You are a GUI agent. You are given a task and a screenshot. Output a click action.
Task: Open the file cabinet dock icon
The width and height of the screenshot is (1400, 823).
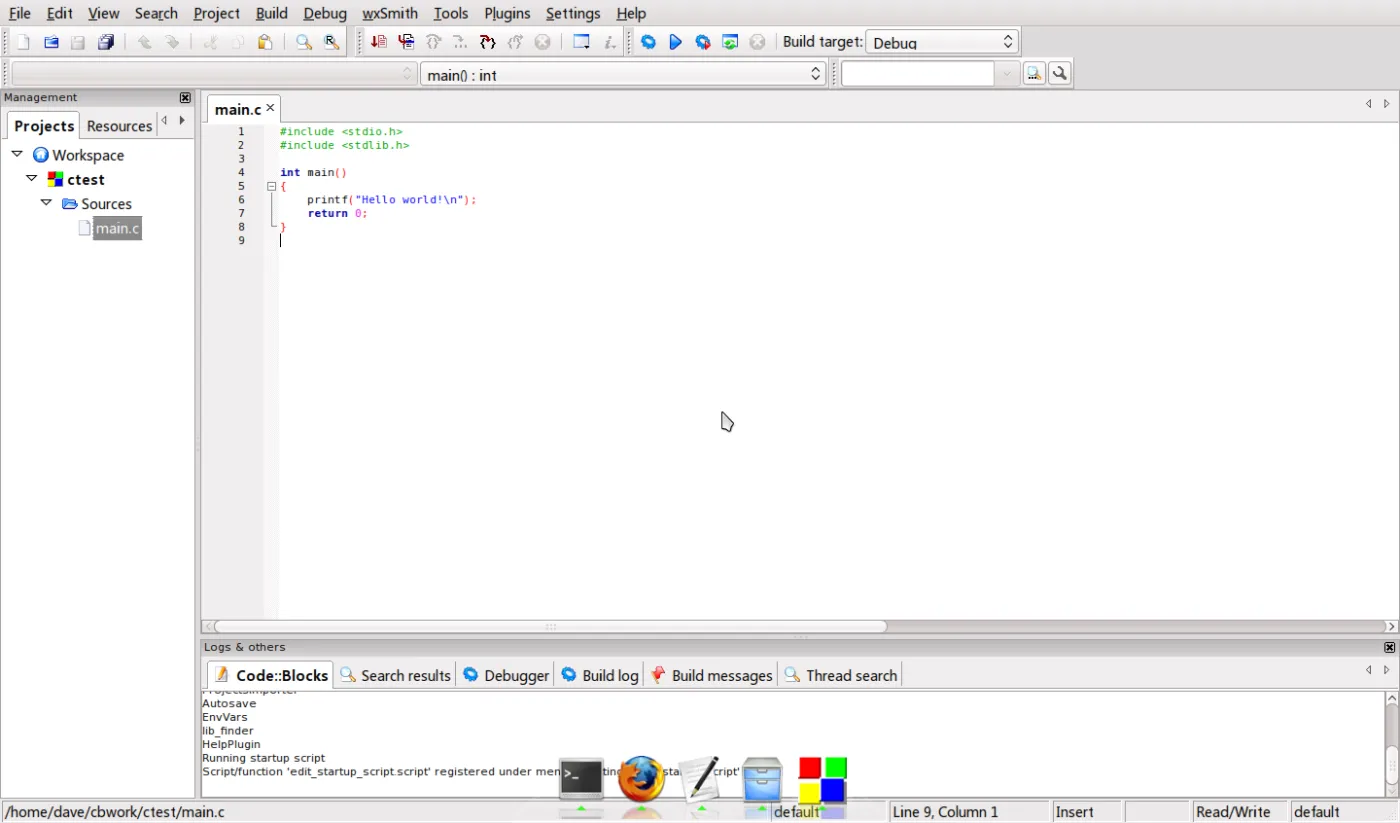[x=762, y=779]
